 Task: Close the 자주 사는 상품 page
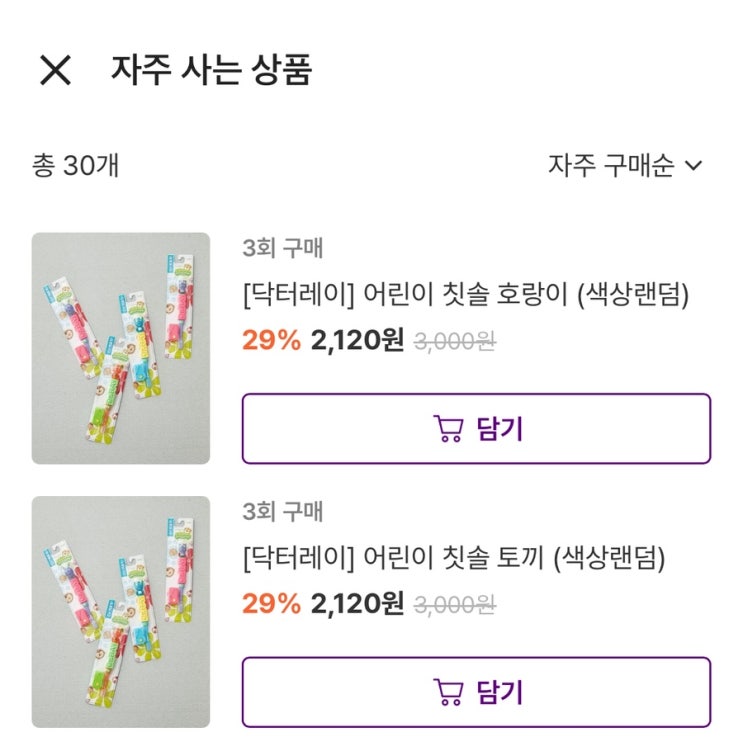pyautogui.click(x=55, y=70)
